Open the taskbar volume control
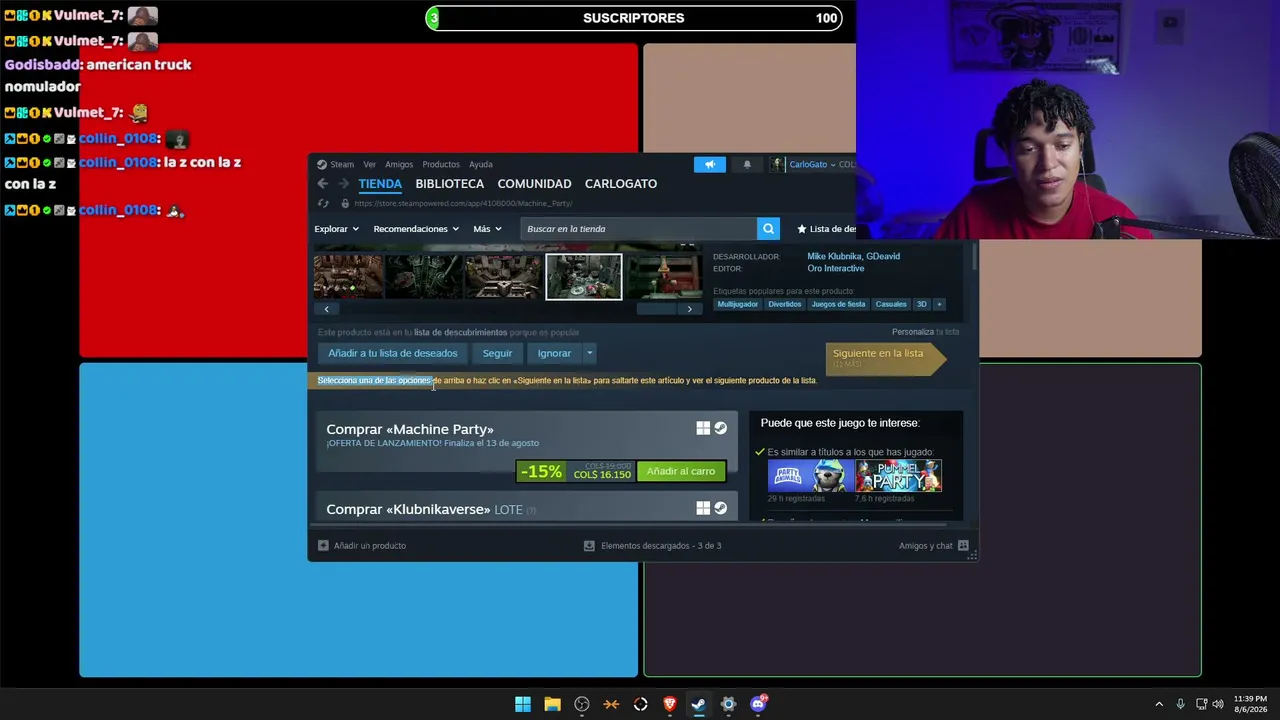 (x=1218, y=704)
